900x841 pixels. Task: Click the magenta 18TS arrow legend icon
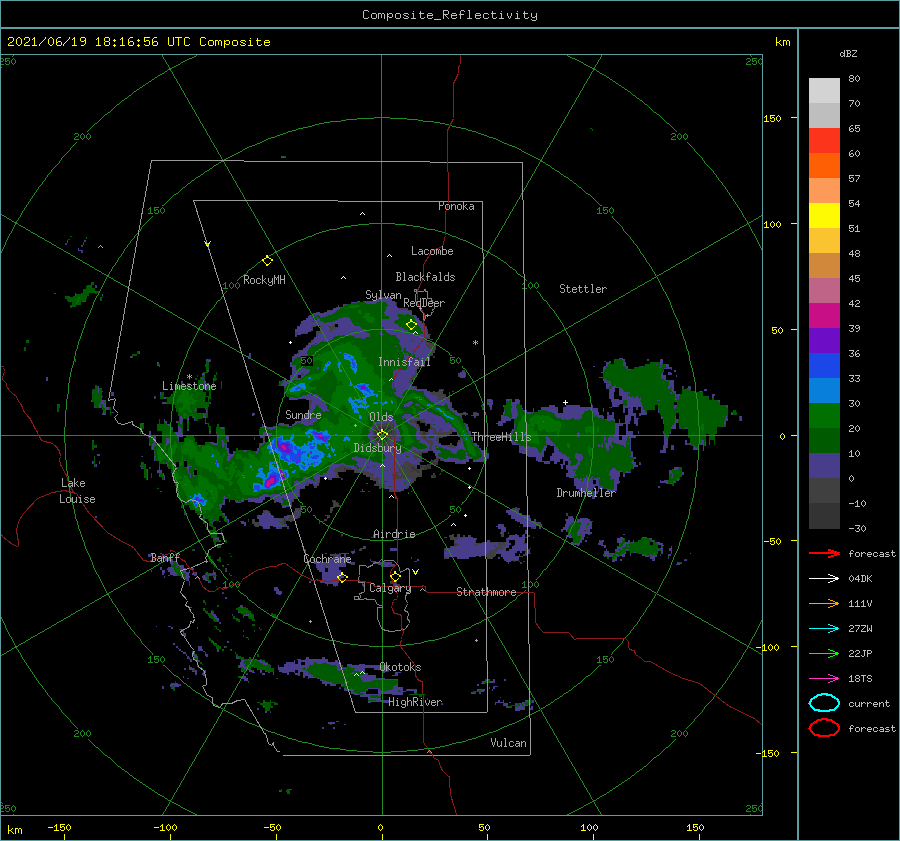pyautogui.click(x=824, y=679)
